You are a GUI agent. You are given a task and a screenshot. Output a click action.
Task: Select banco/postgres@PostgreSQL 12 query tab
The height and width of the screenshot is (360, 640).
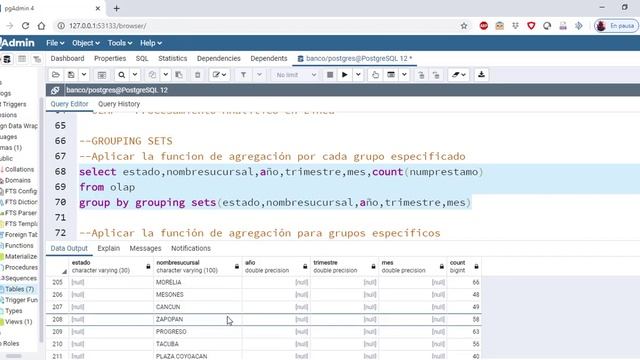tap(354, 58)
